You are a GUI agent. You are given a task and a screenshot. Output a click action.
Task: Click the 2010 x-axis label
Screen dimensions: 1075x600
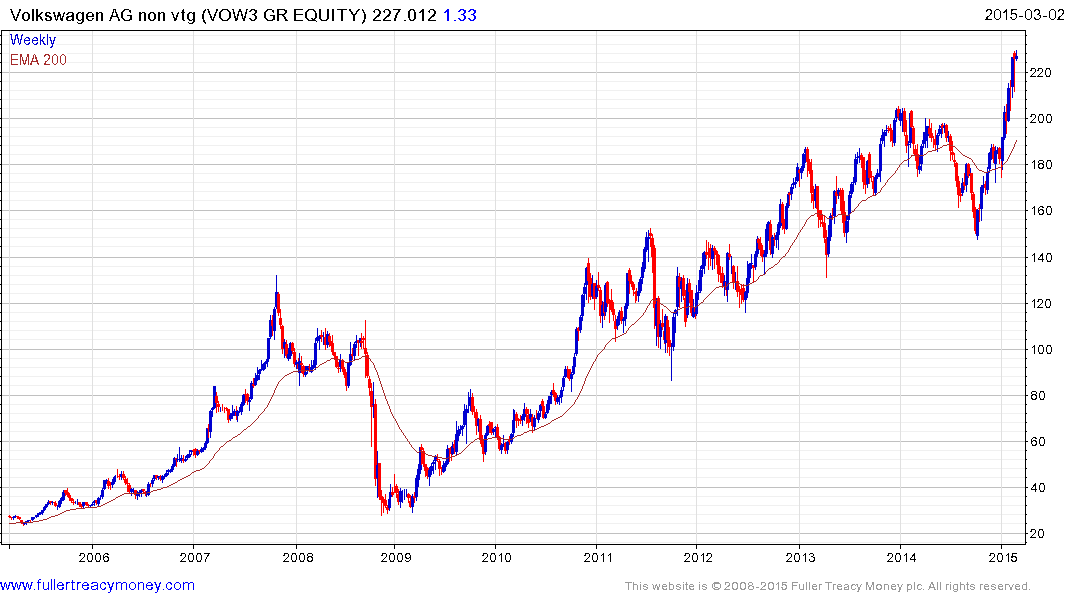pyautogui.click(x=496, y=557)
